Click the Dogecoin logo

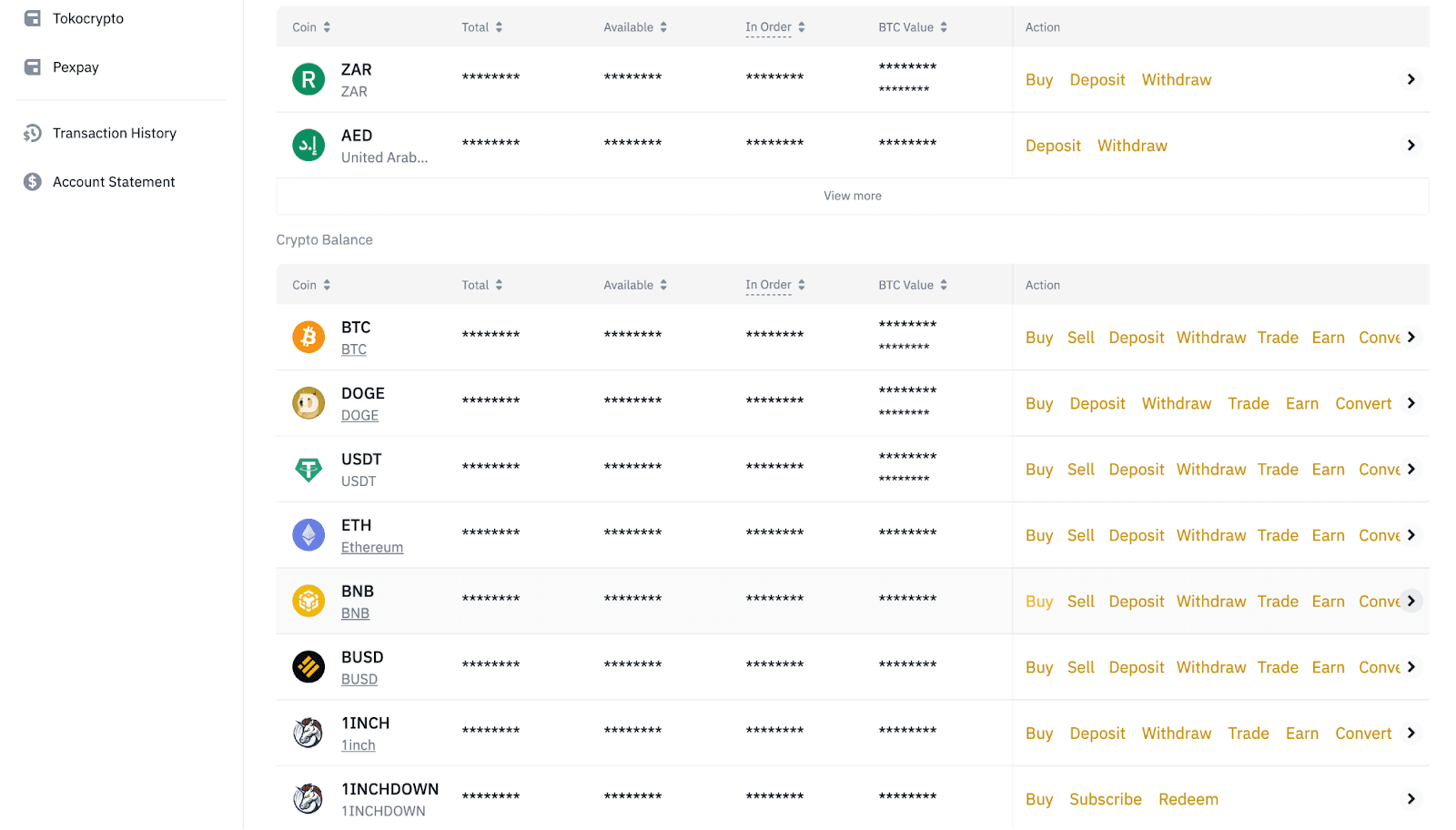click(x=308, y=403)
